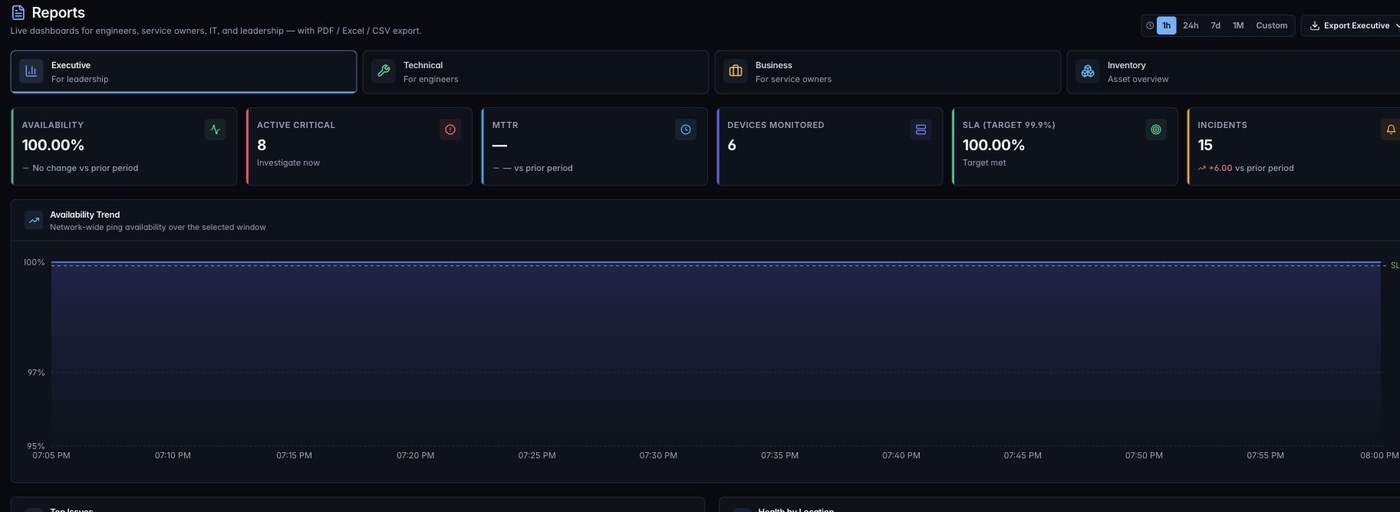
Task: Click No change vs prior period text
Action: (x=85, y=168)
